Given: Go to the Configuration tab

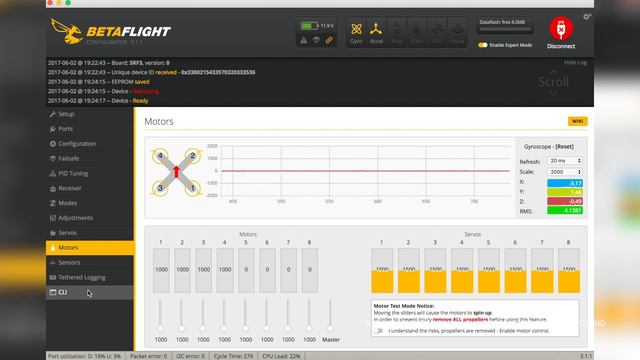Looking at the screenshot, I should (x=90, y=144).
